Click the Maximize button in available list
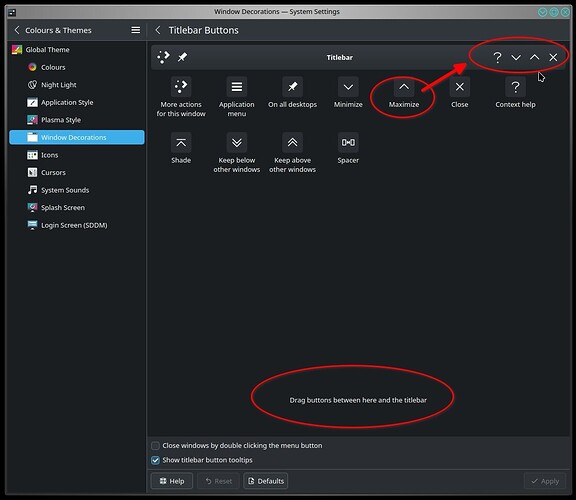The height and width of the screenshot is (500, 576). [x=404, y=87]
